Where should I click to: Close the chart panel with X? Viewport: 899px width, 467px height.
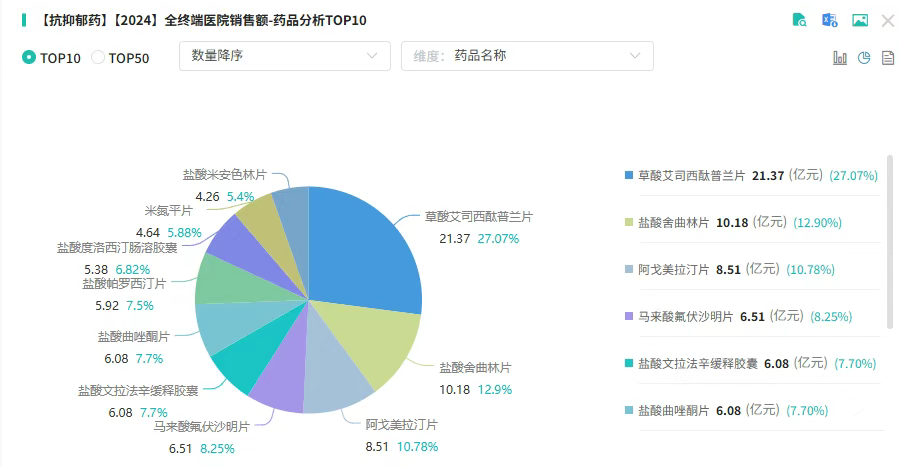888,21
